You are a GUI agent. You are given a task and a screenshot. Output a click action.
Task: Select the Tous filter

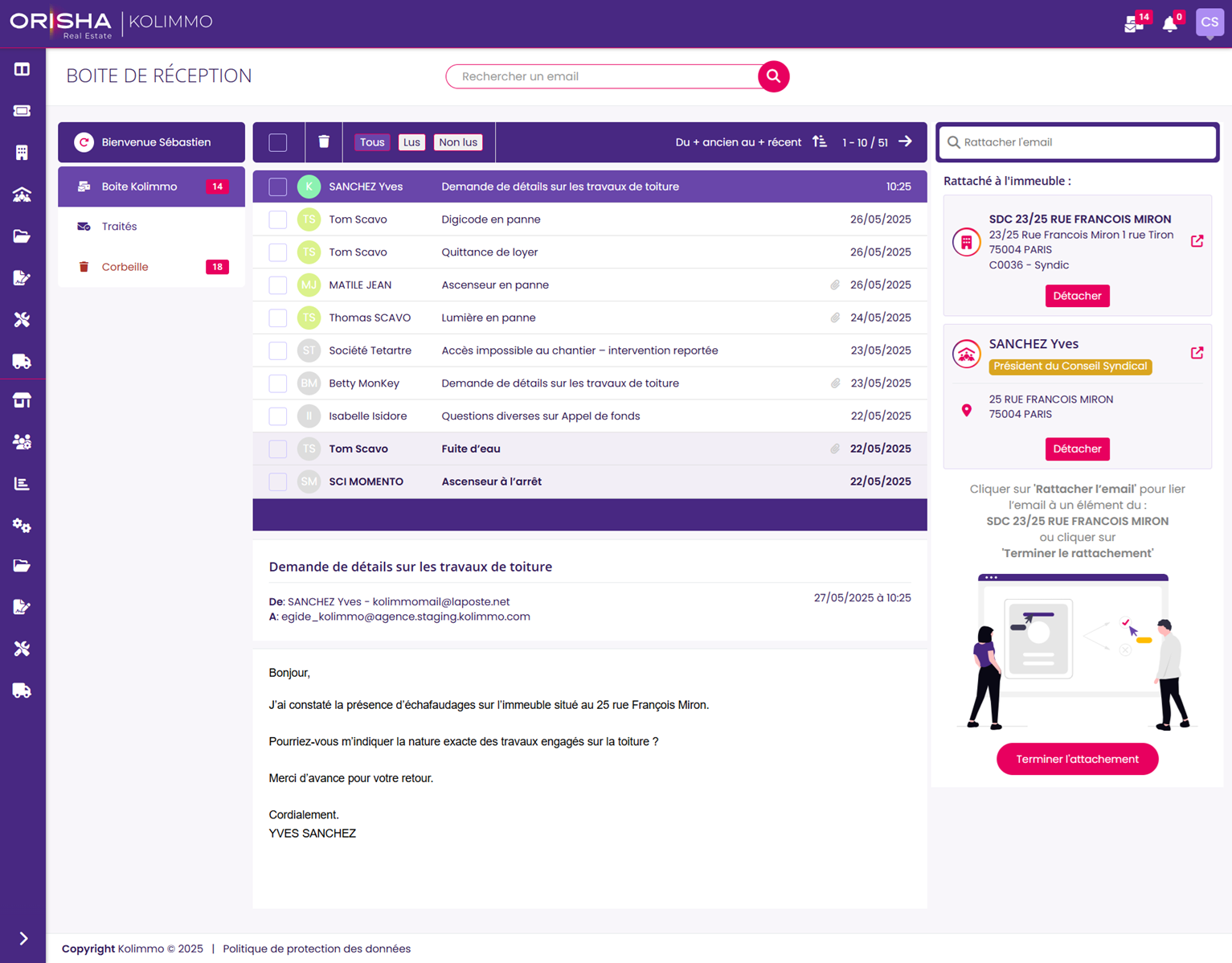372,142
